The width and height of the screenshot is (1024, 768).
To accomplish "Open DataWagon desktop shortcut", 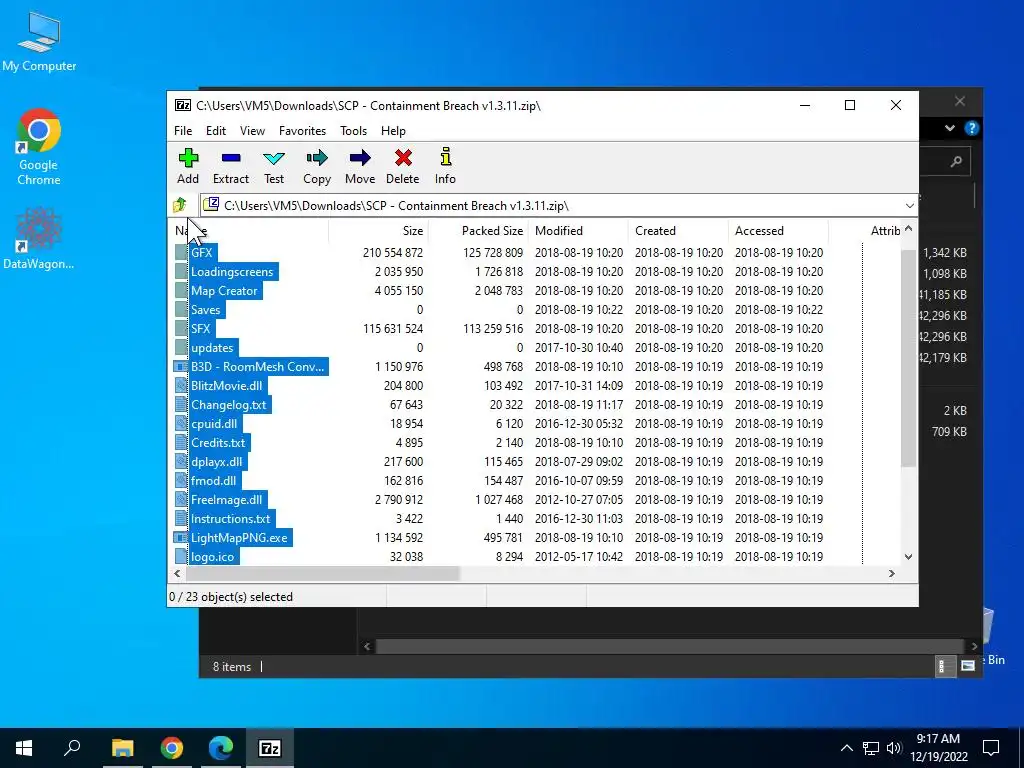I will point(39,238).
